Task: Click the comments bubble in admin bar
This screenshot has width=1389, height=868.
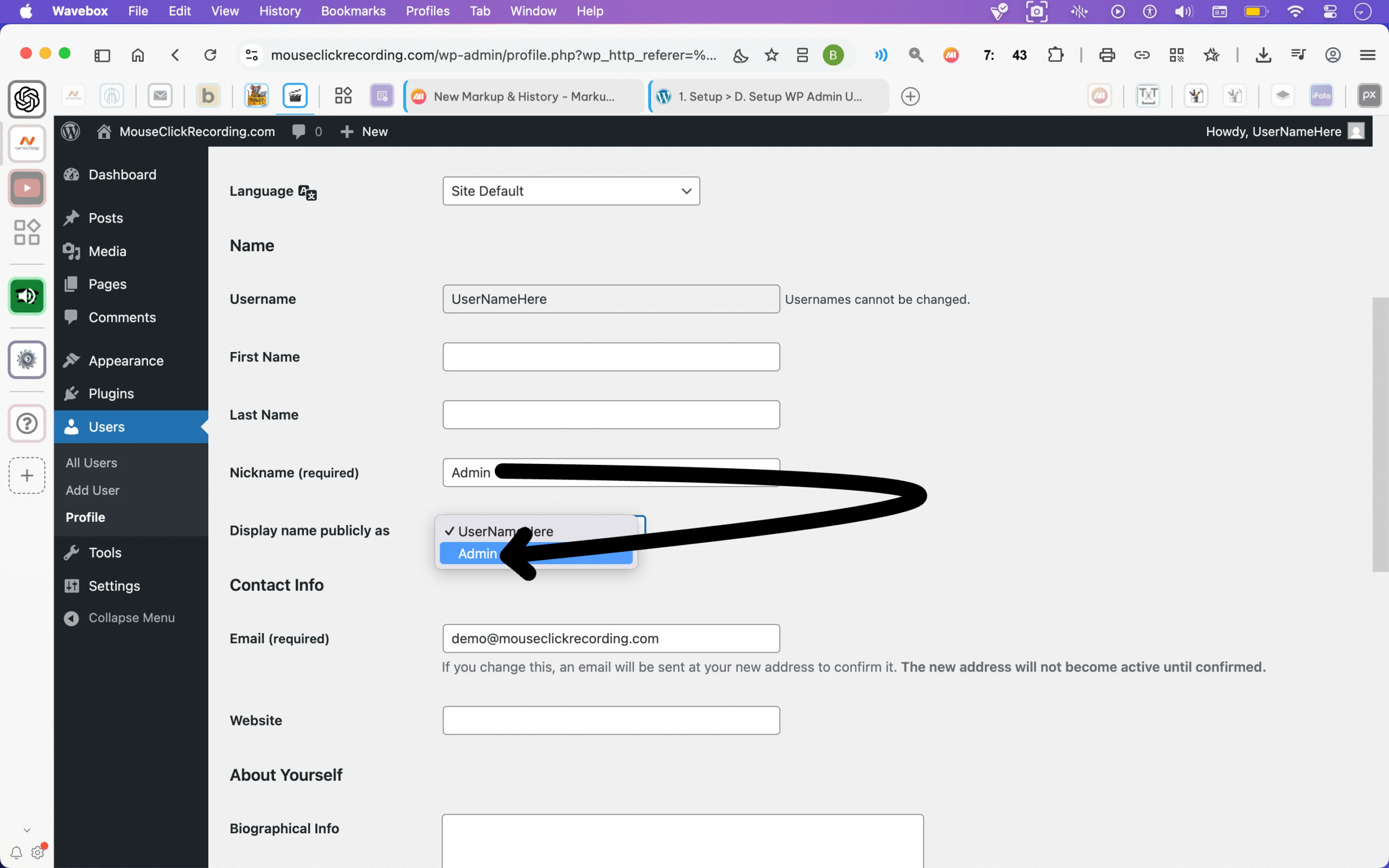Action: tap(299, 131)
